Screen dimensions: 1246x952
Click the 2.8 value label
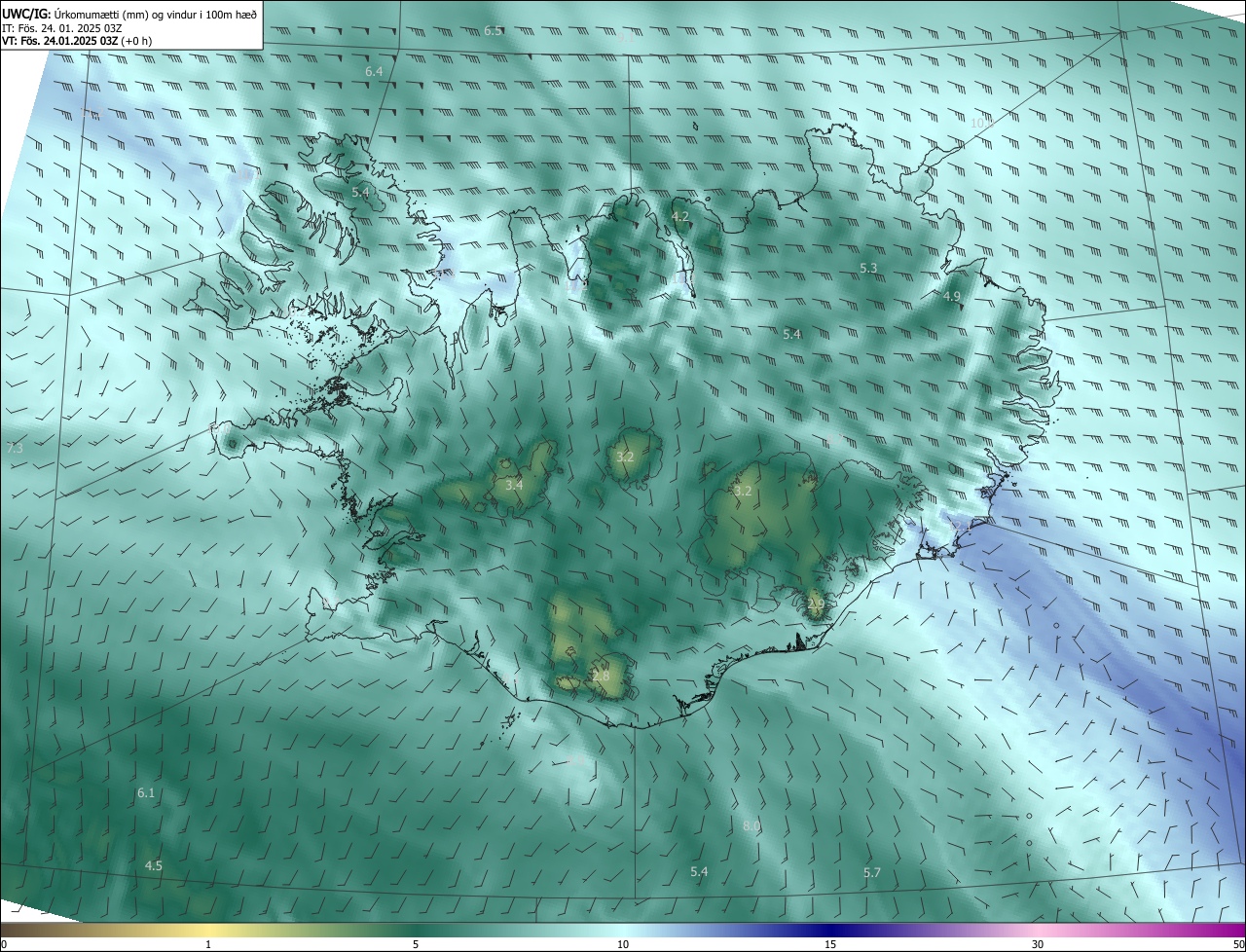(601, 676)
